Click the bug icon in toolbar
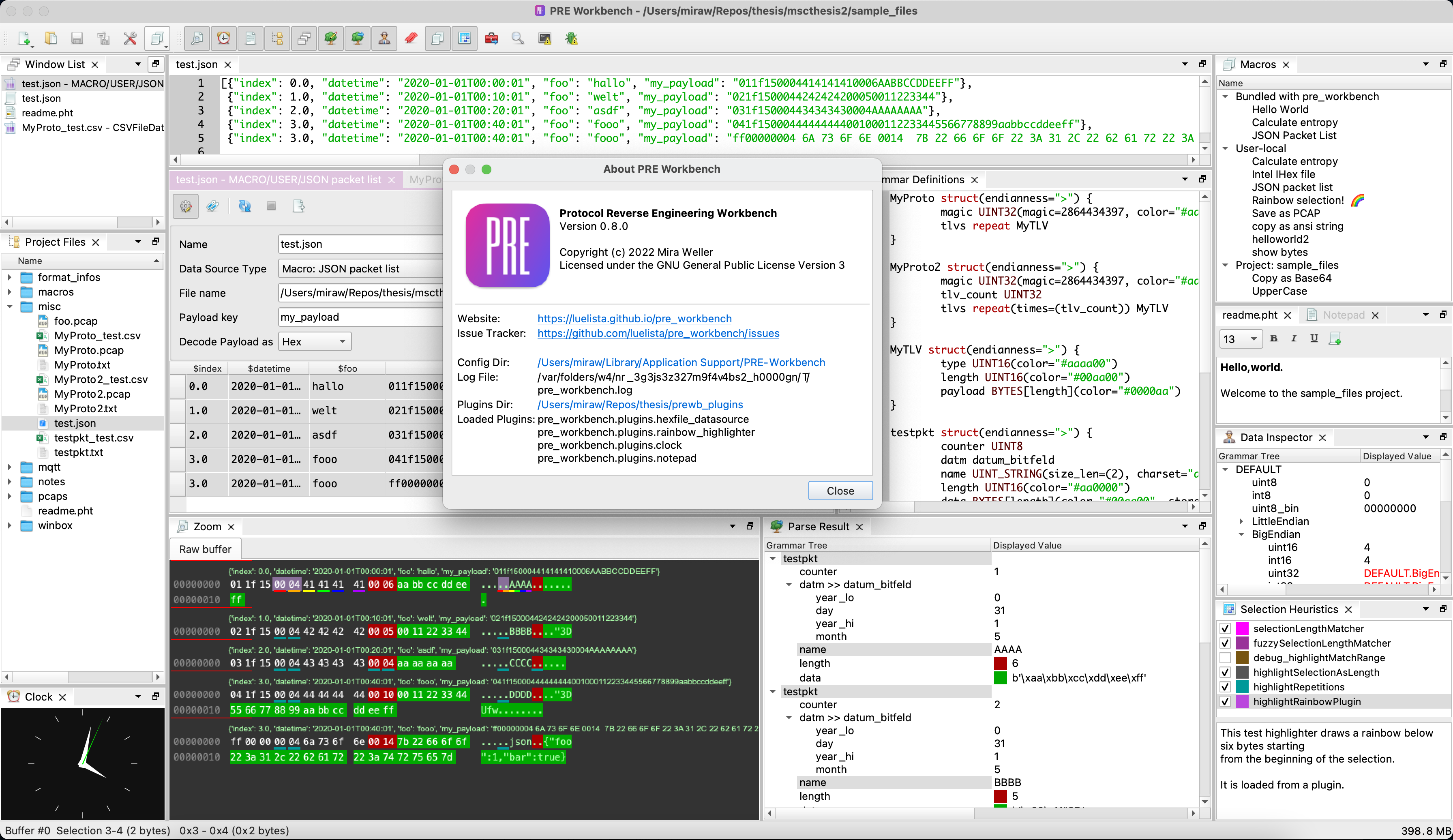Image resolution: width=1453 pixels, height=840 pixels. click(x=571, y=39)
